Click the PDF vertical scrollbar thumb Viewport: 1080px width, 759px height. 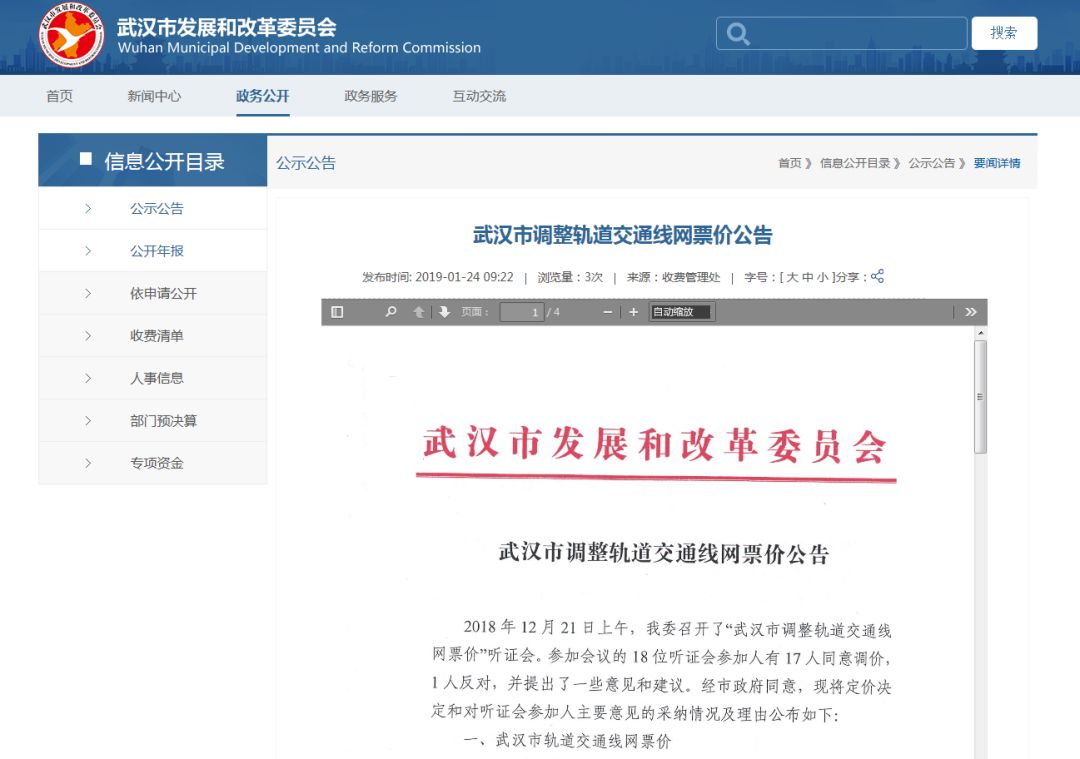[980, 395]
